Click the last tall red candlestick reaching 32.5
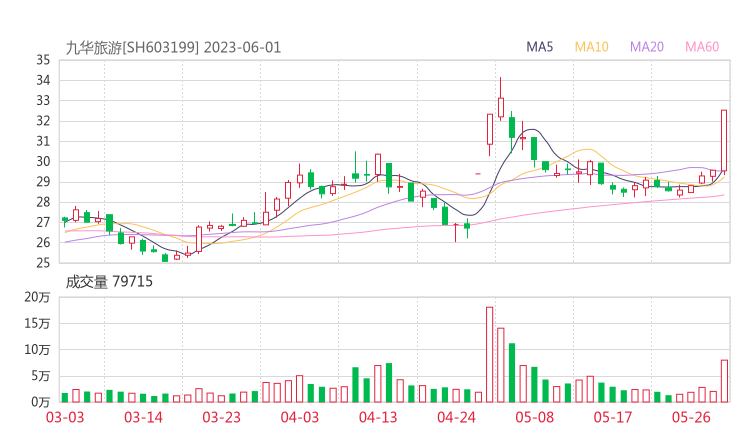The image size is (740, 440). point(724,142)
